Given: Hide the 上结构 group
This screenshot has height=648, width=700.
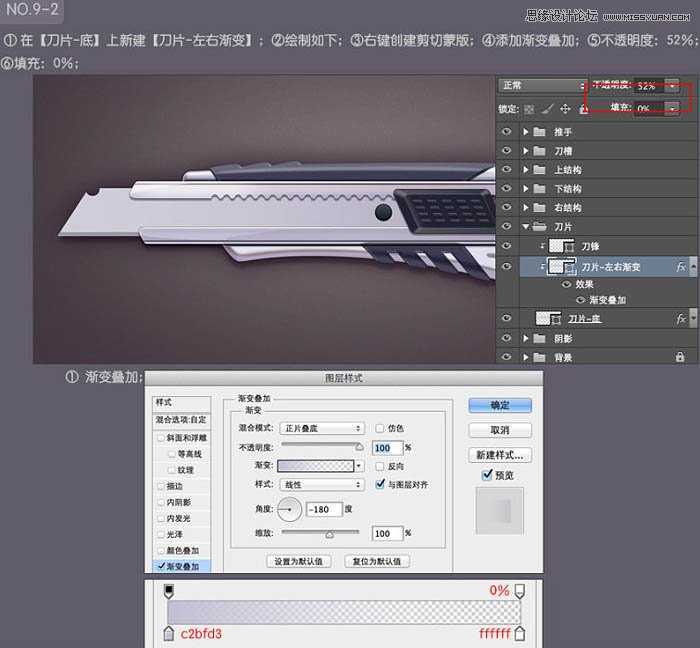Looking at the screenshot, I should point(506,169).
